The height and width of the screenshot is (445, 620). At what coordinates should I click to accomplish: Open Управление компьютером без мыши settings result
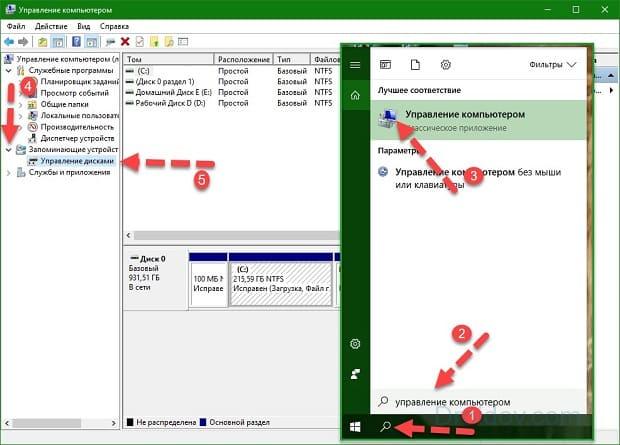(478, 178)
